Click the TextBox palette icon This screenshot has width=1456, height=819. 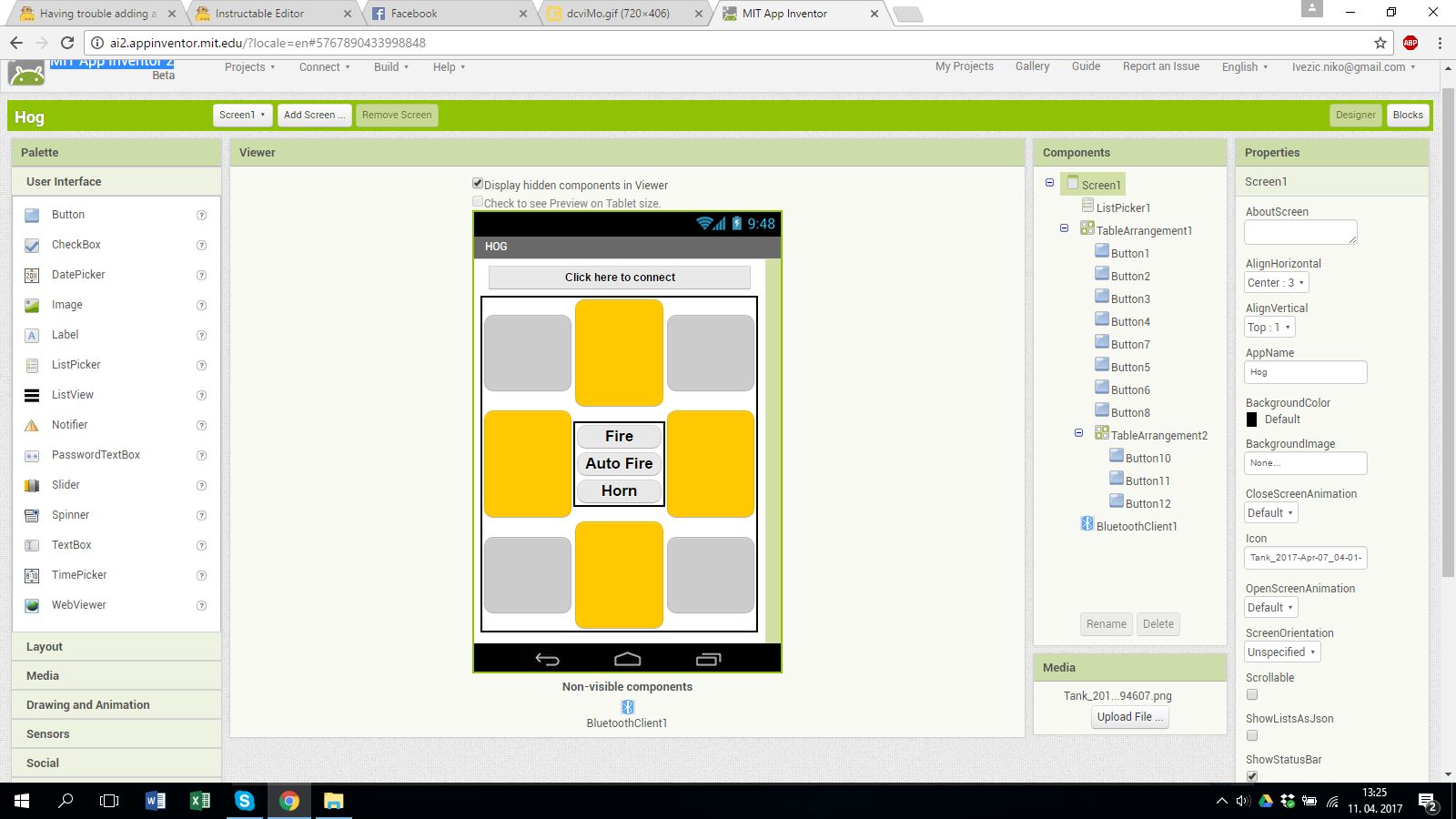click(x=32, y=546)
